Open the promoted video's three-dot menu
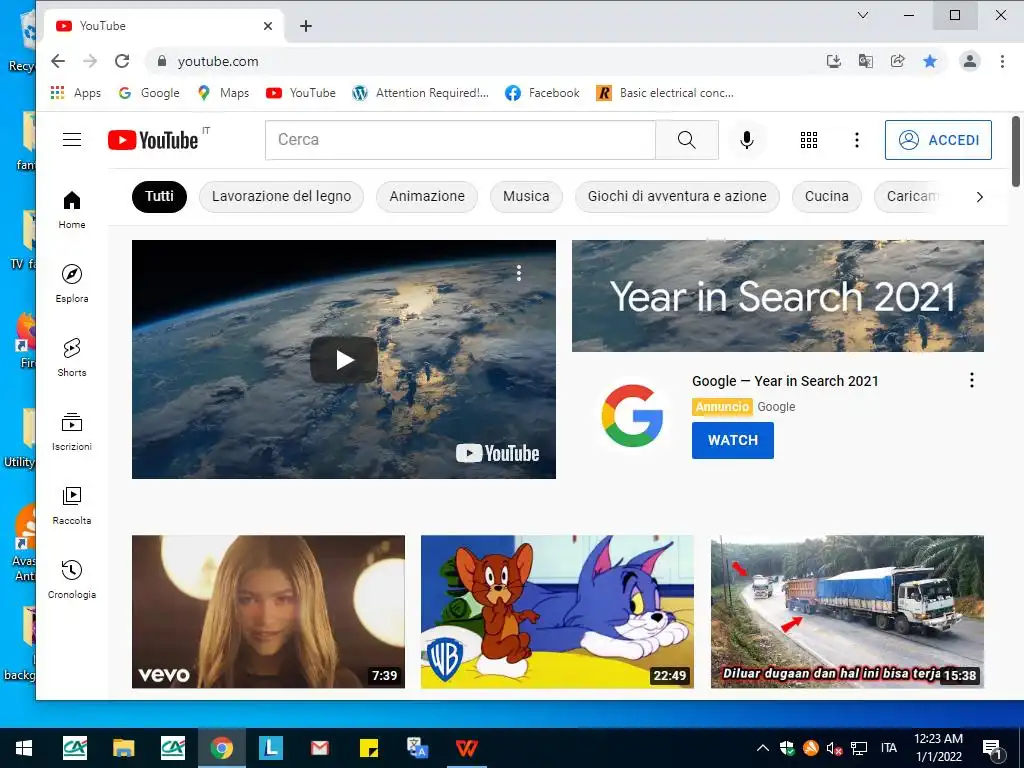Viewport: 1024px width, 768px height. click(x=519, y=273)
